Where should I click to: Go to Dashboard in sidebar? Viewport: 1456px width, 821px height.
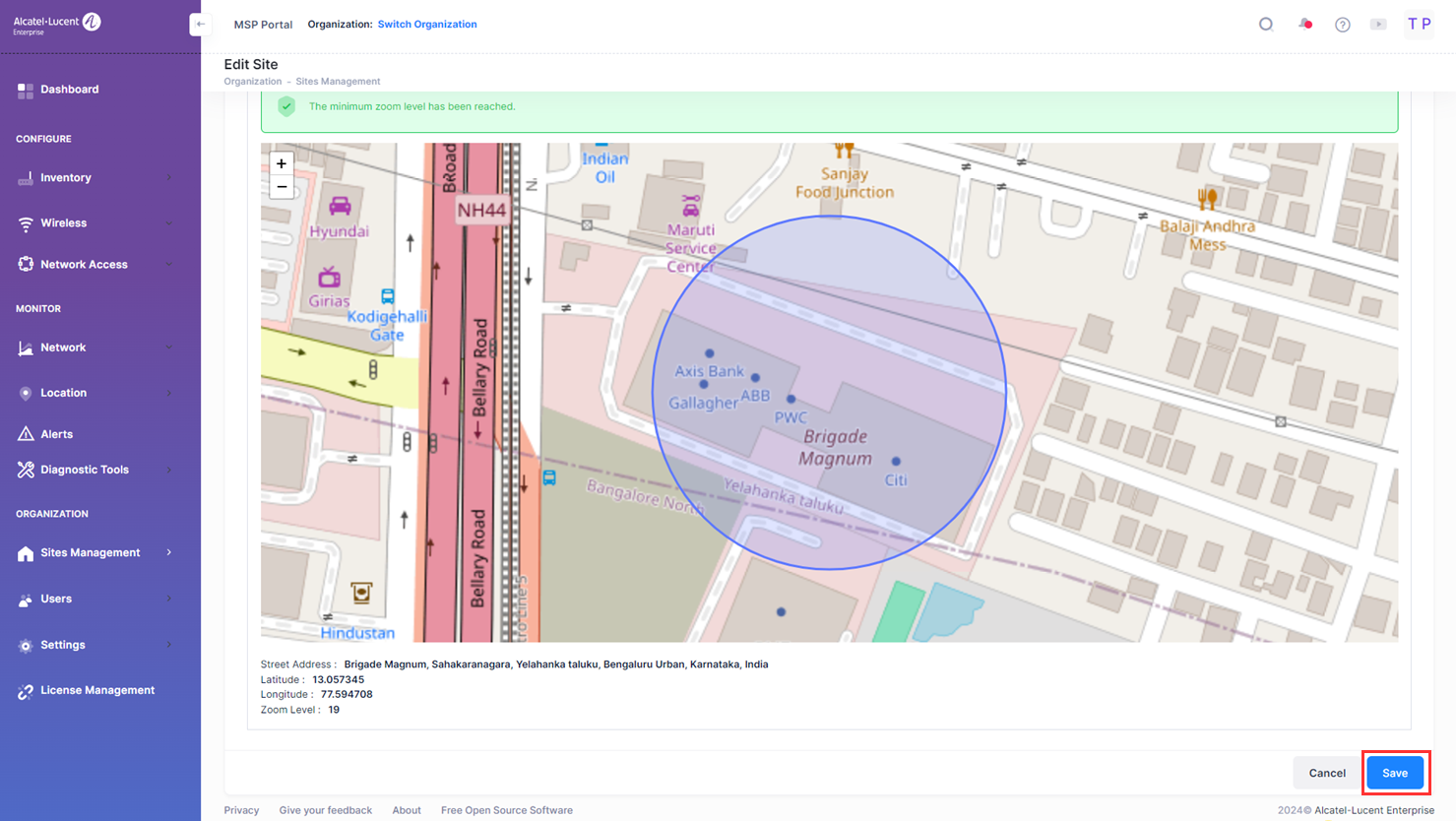pos(69,90)
